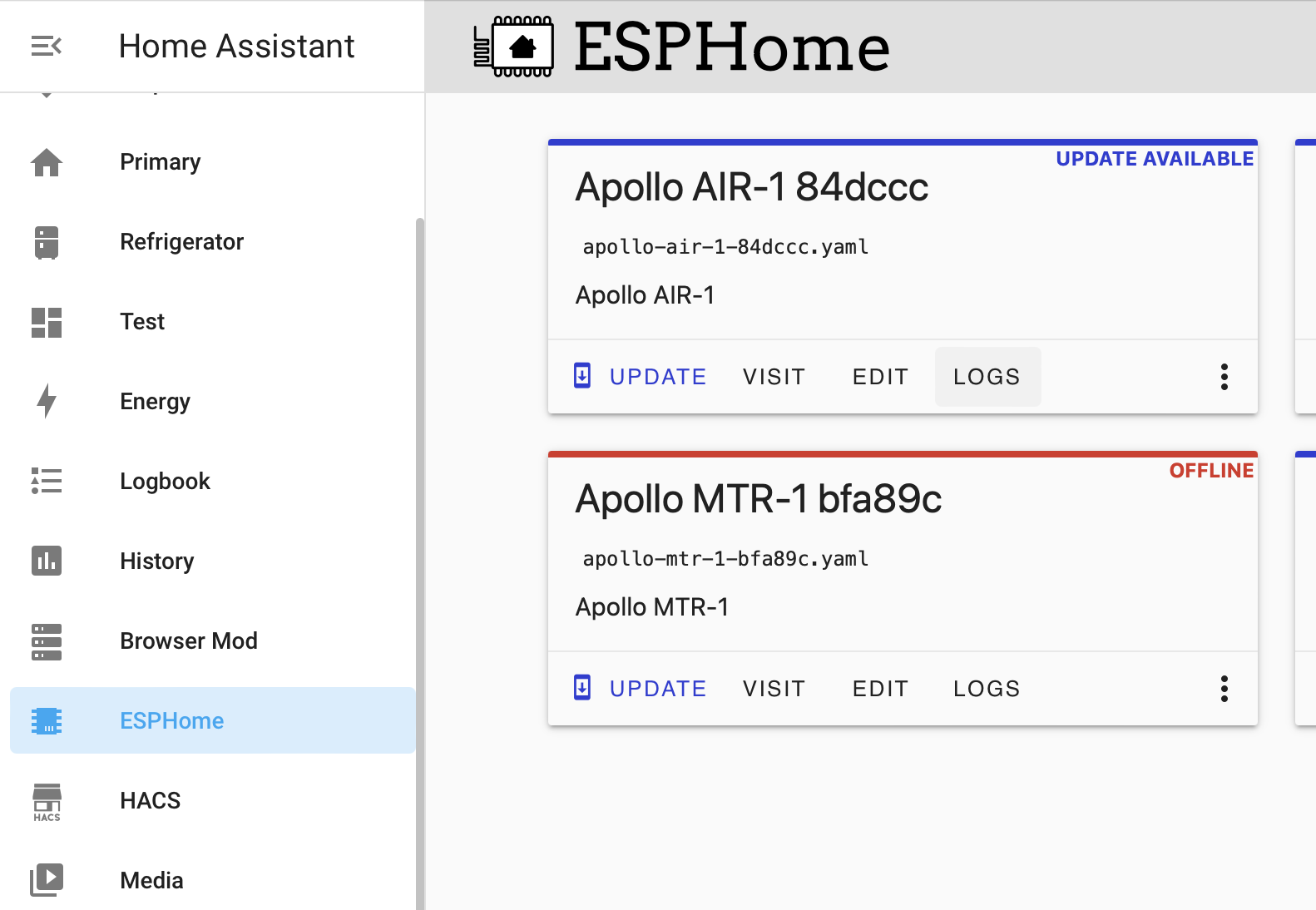Open the Media panel

212,880
